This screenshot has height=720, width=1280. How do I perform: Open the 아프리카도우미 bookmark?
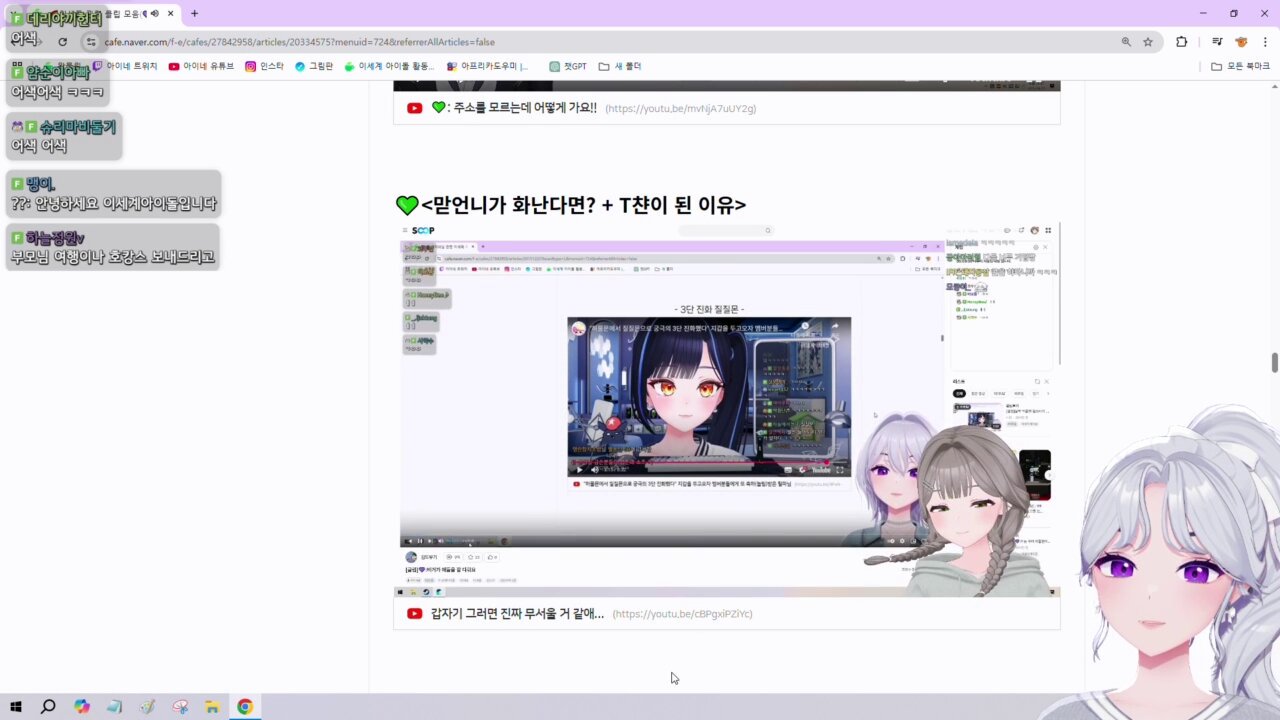(487, 66)
